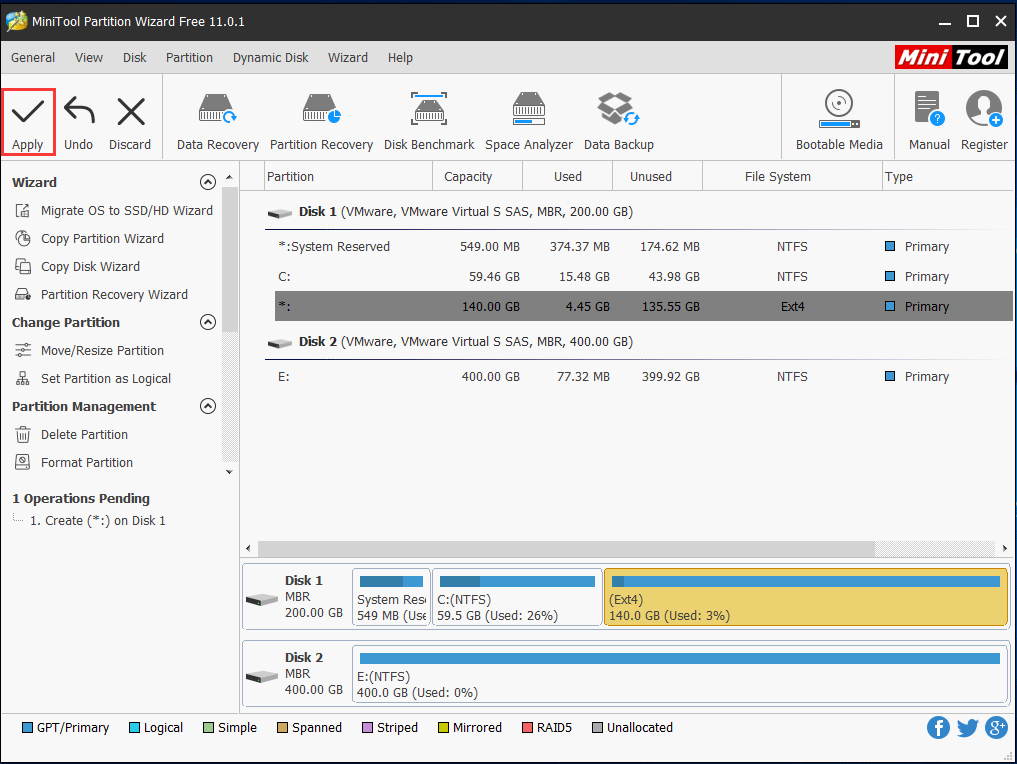Click the Logical legend swatch
Viewport: 1017px width, 764px height.
click(134, 728)
